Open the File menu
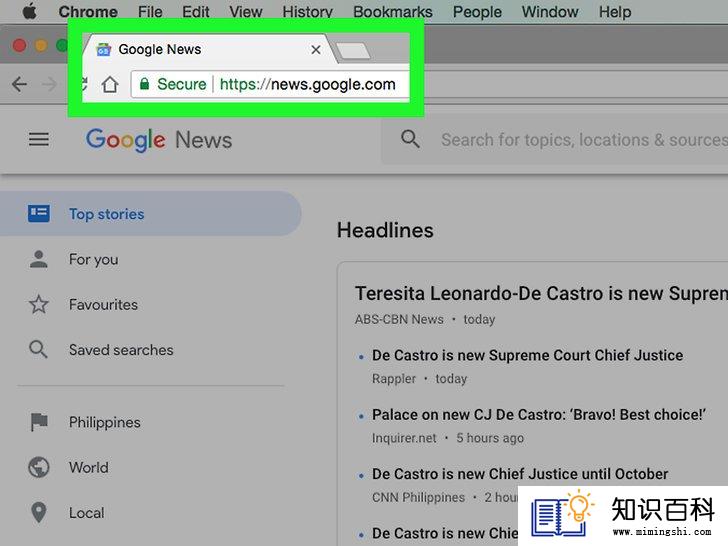Image resolution: width=728 pixels, height=546 pixels. pos(150,12)
